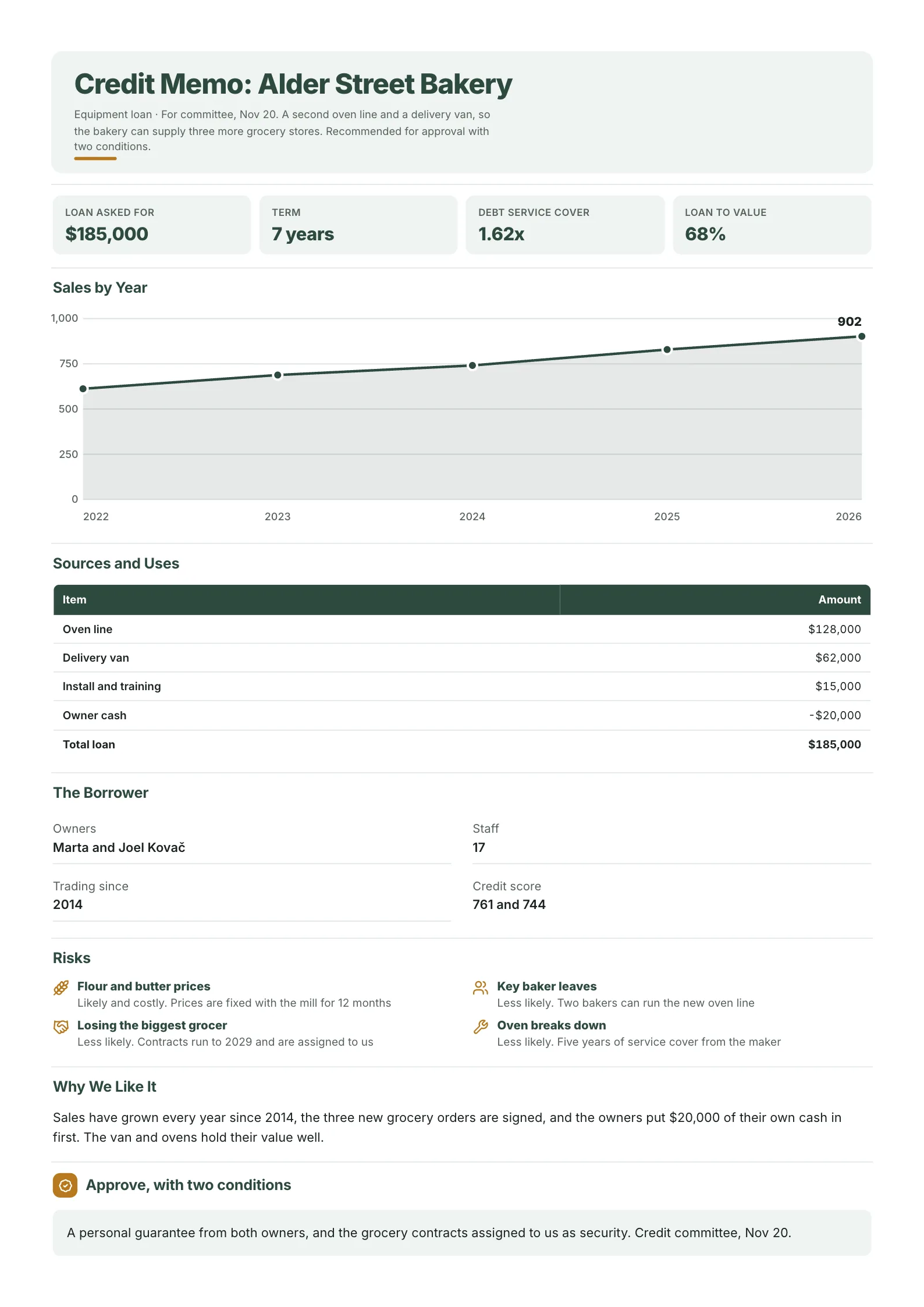Click the credit score '761 and 744'
Screen dimensions: 924x1307
(509, 904)
